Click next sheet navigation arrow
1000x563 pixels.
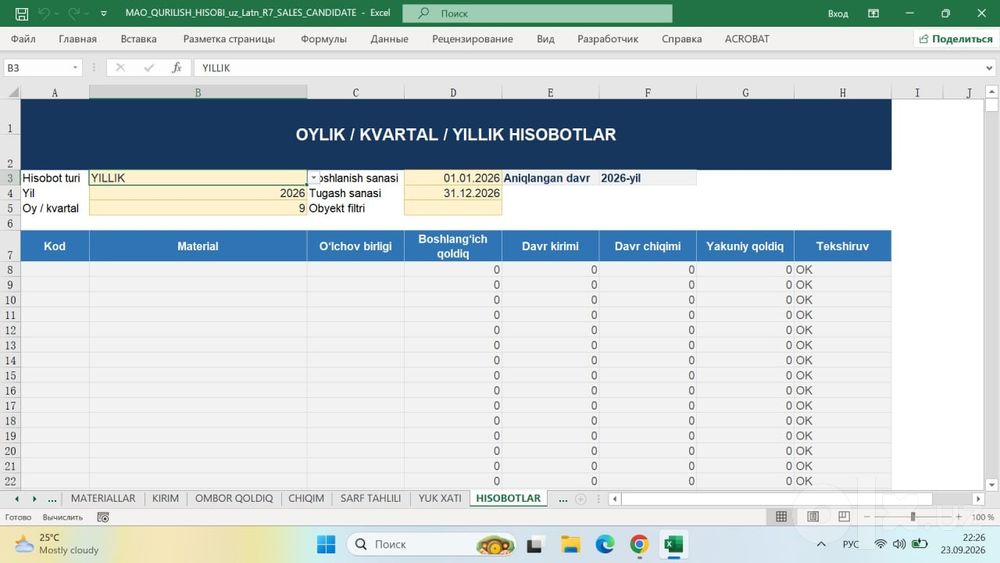tap(34, 499)
